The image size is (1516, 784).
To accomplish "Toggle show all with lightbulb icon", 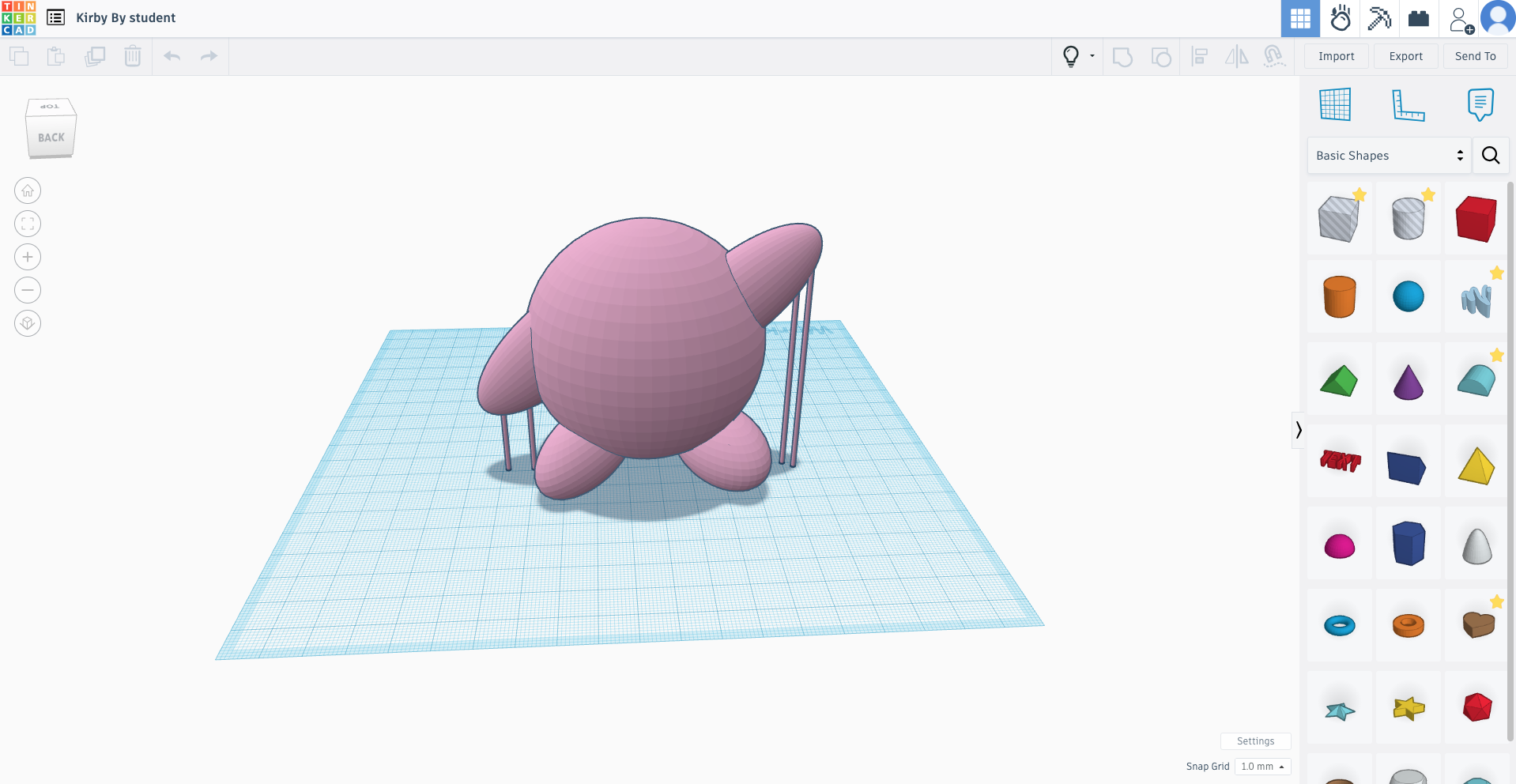I will 1071,56.
